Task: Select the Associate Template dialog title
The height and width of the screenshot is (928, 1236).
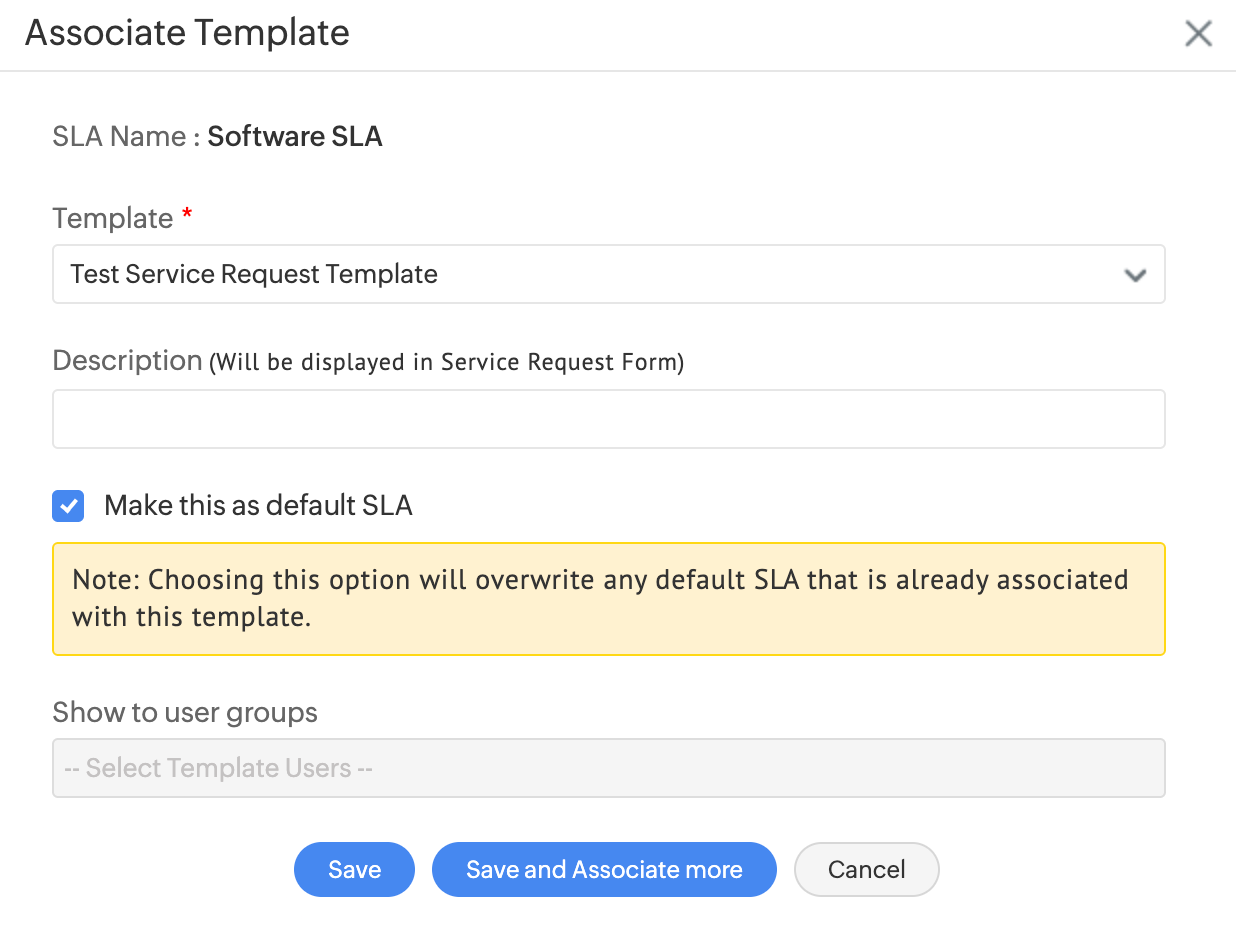Action: tap(187, 33)
